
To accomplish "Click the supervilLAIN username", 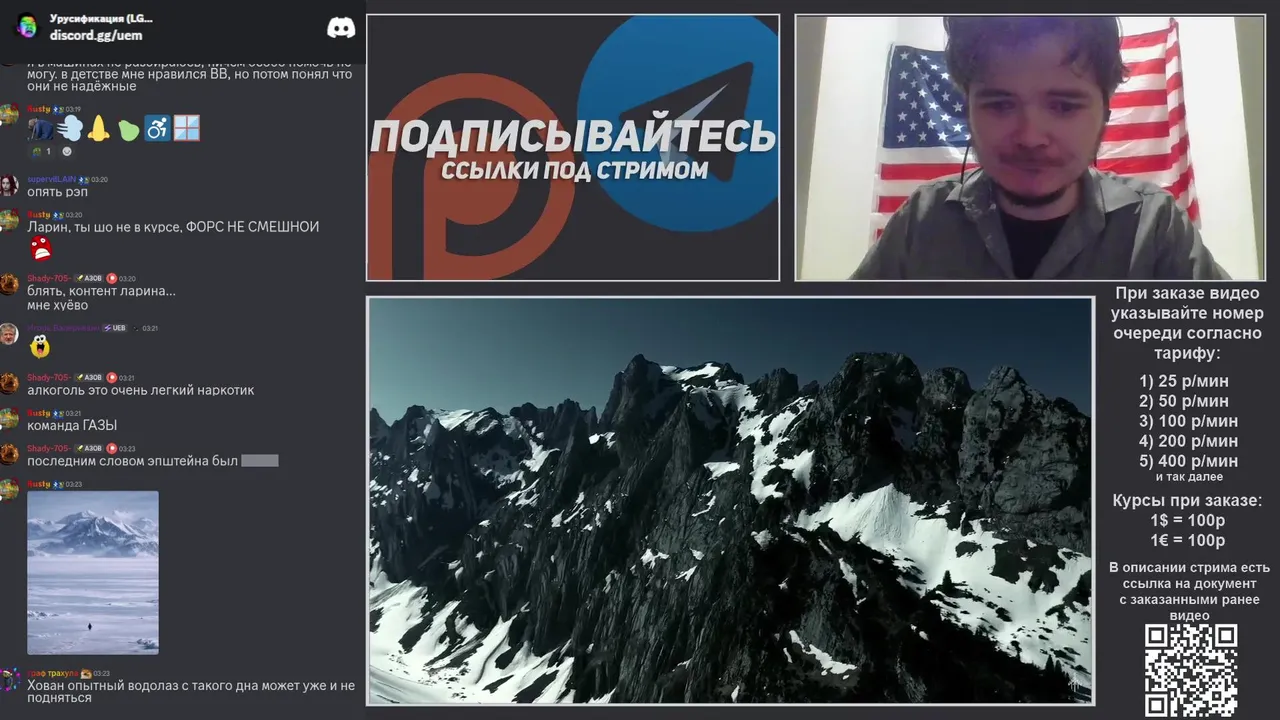I will [x=52, y=179].
